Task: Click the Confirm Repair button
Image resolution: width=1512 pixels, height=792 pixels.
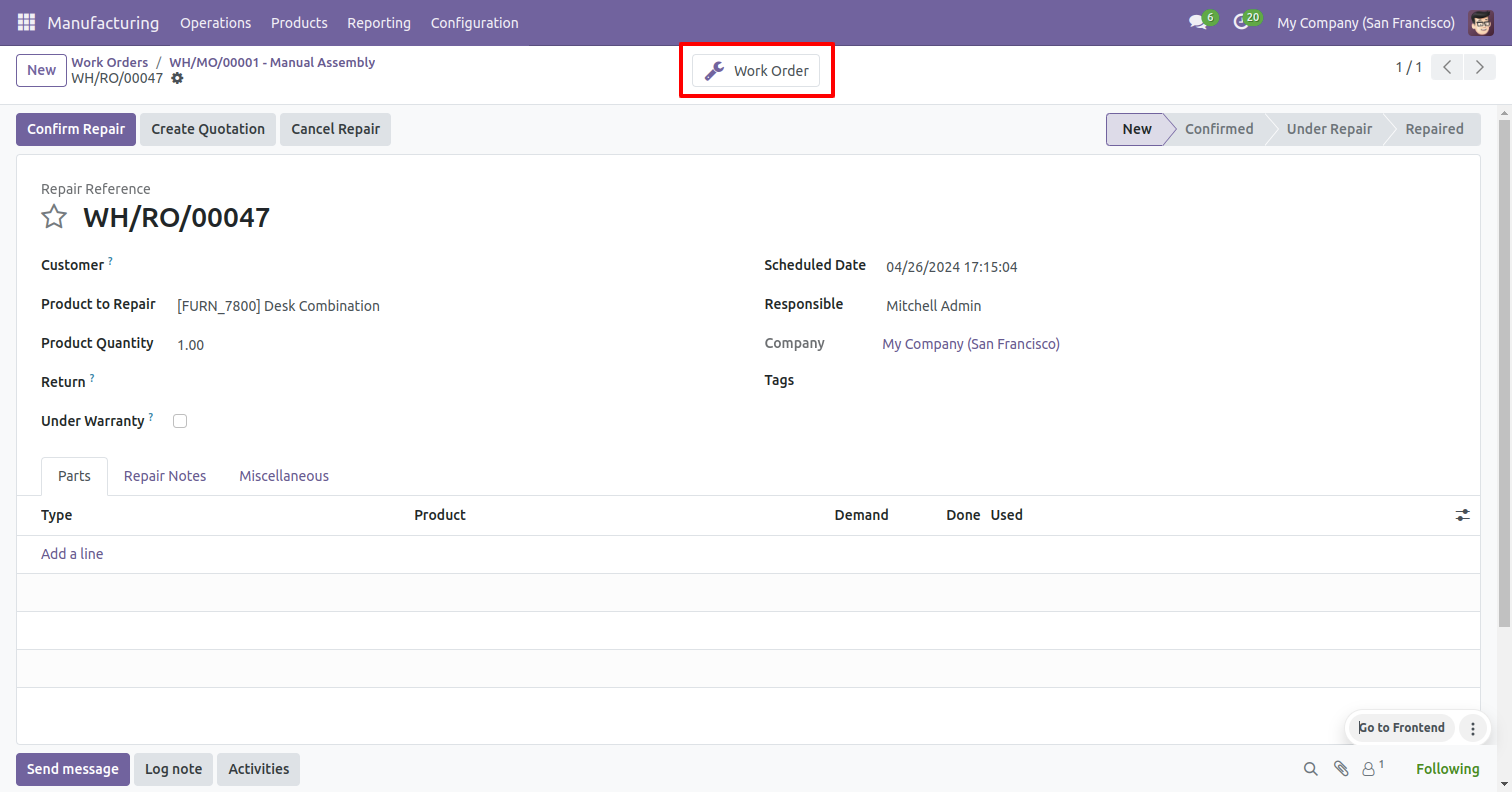Action: [x=76, y=129]
